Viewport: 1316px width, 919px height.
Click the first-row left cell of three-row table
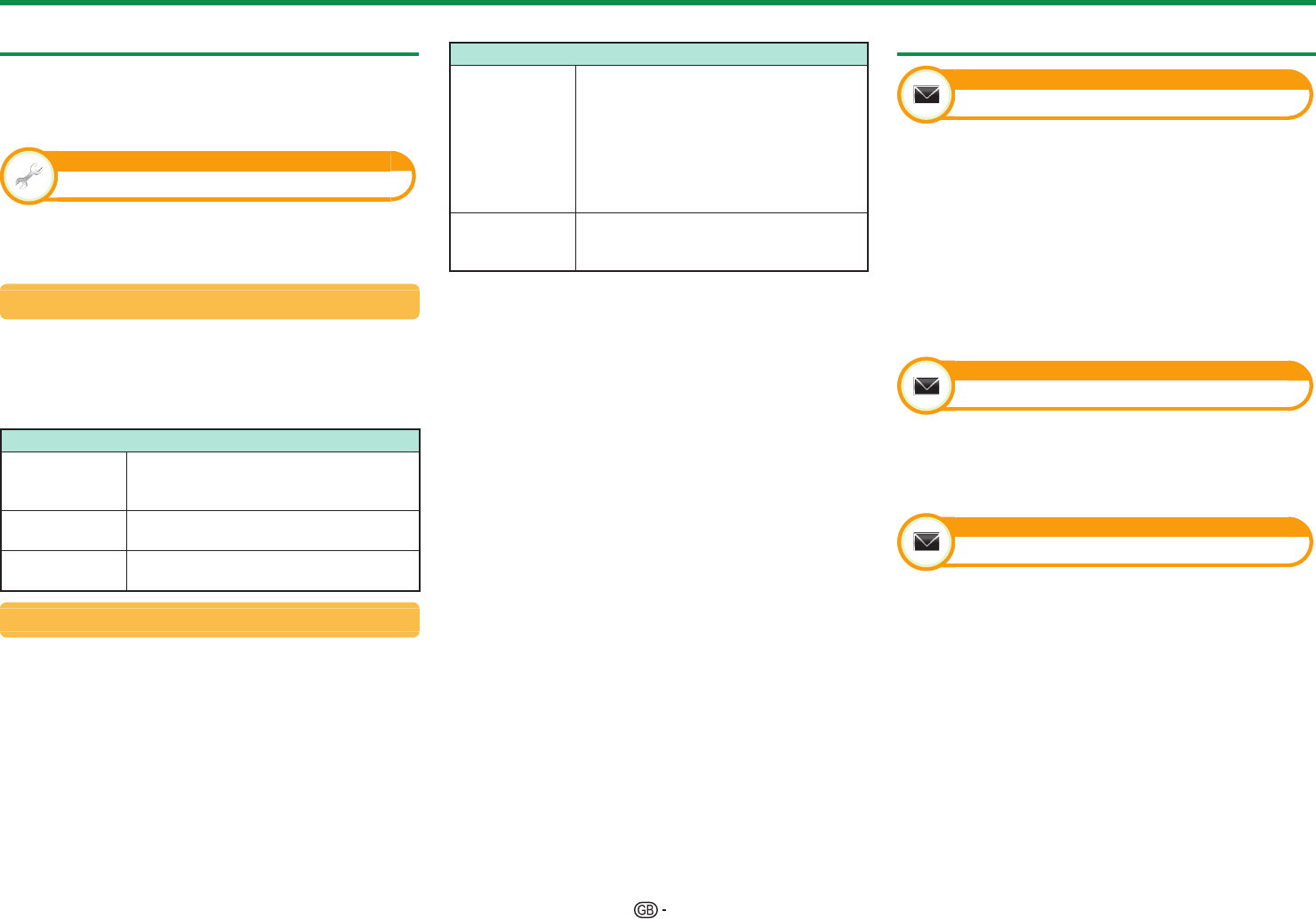pos(64,481)
